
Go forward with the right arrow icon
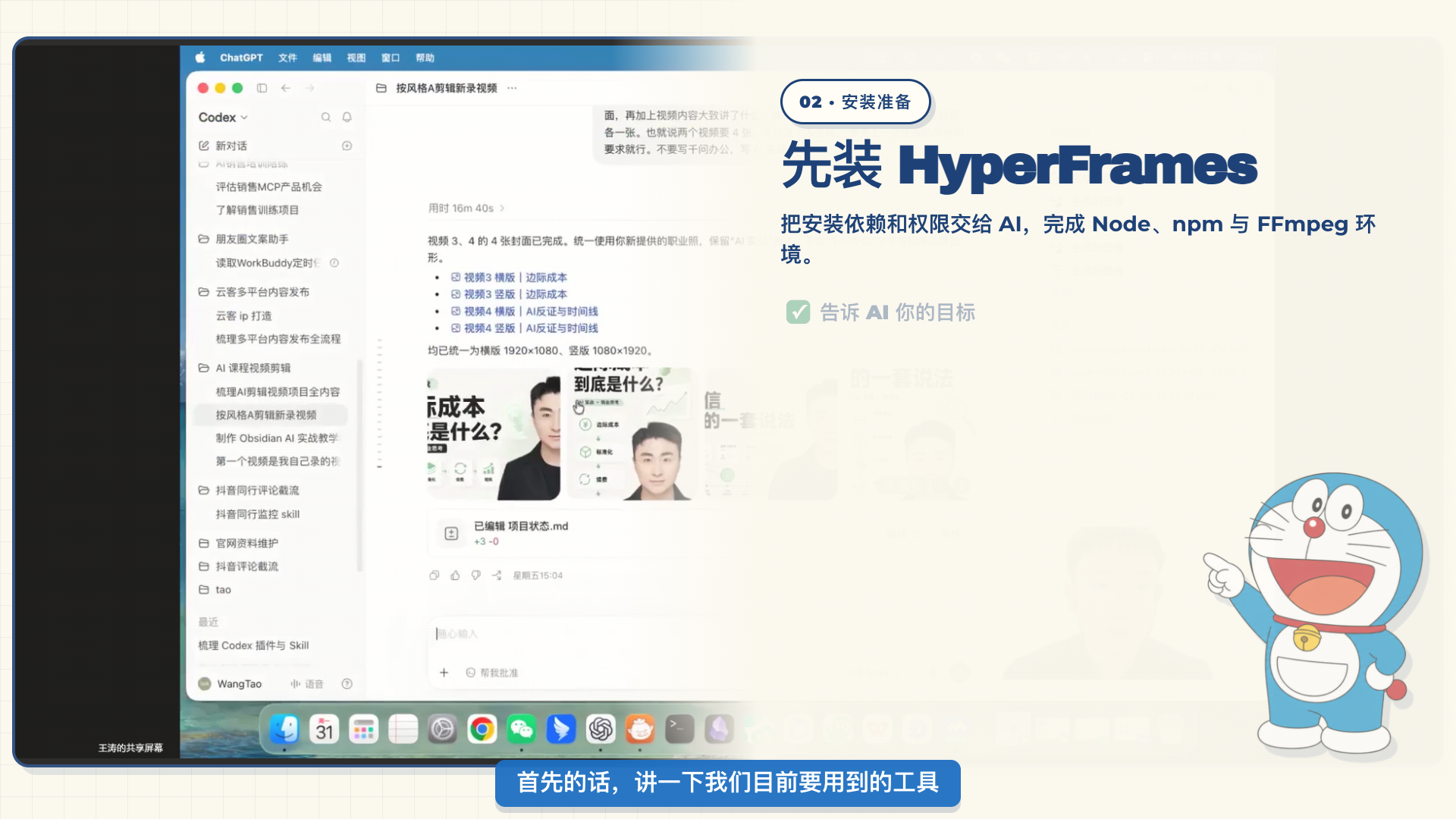point(309,88)
